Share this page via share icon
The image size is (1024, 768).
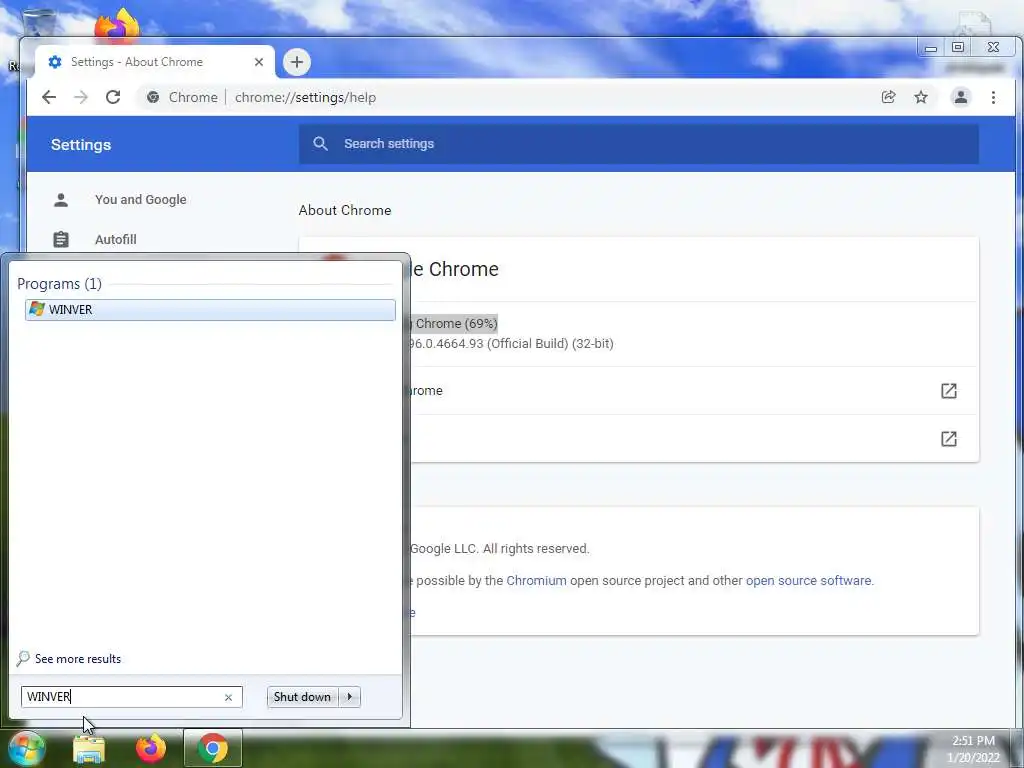tap(888, 97)
